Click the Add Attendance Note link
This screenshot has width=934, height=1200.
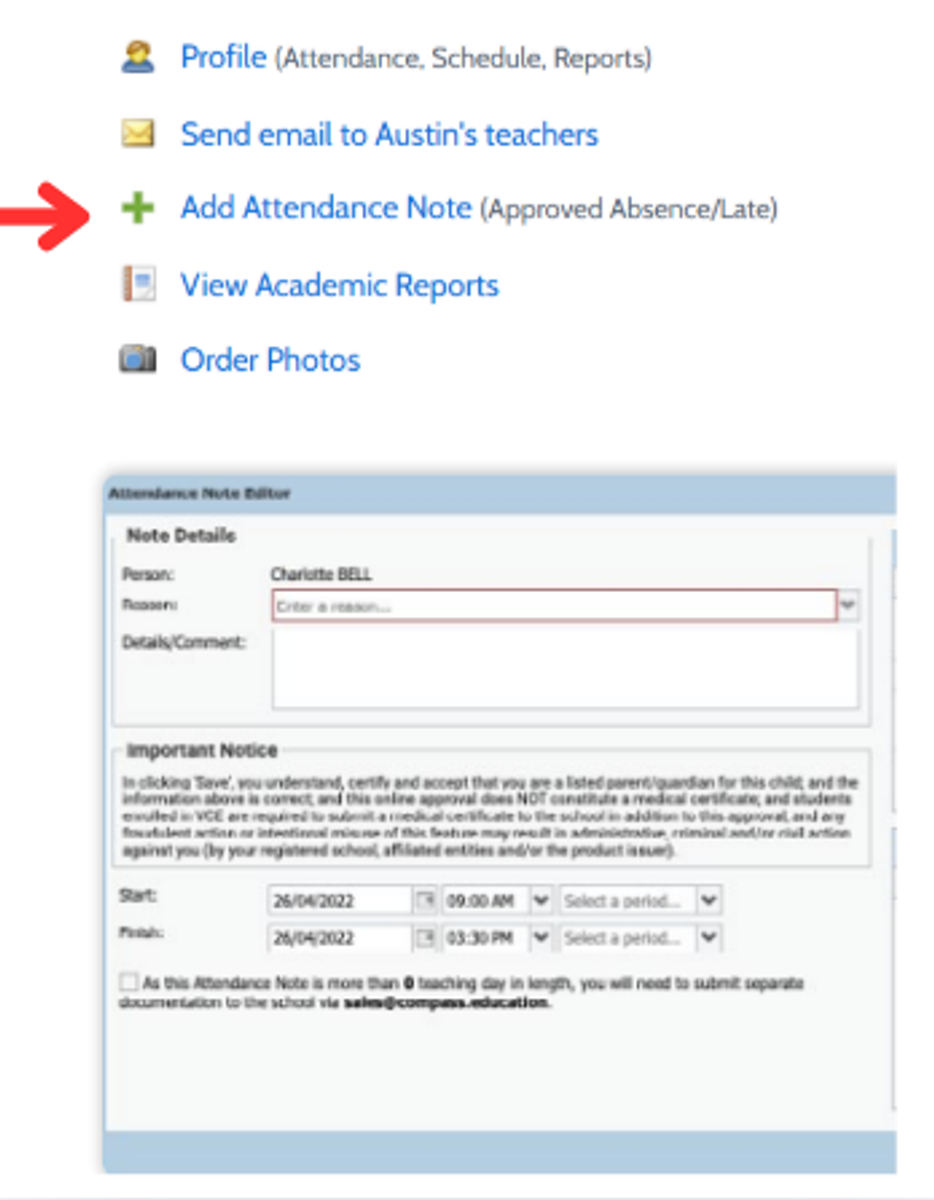point(325,208)
